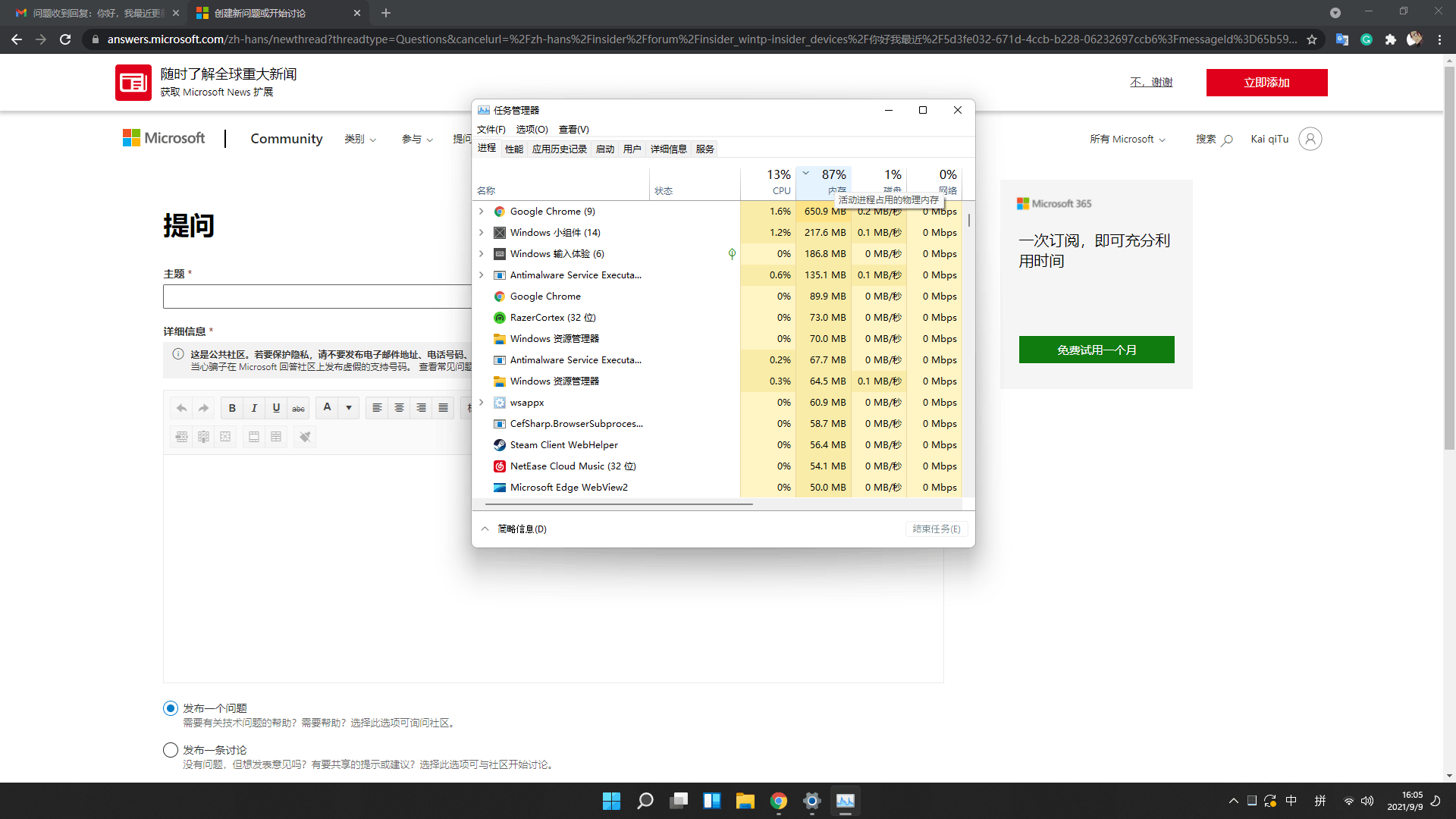Align text right in editor
Screen dimensions: 1456x819
pos(421,408)
